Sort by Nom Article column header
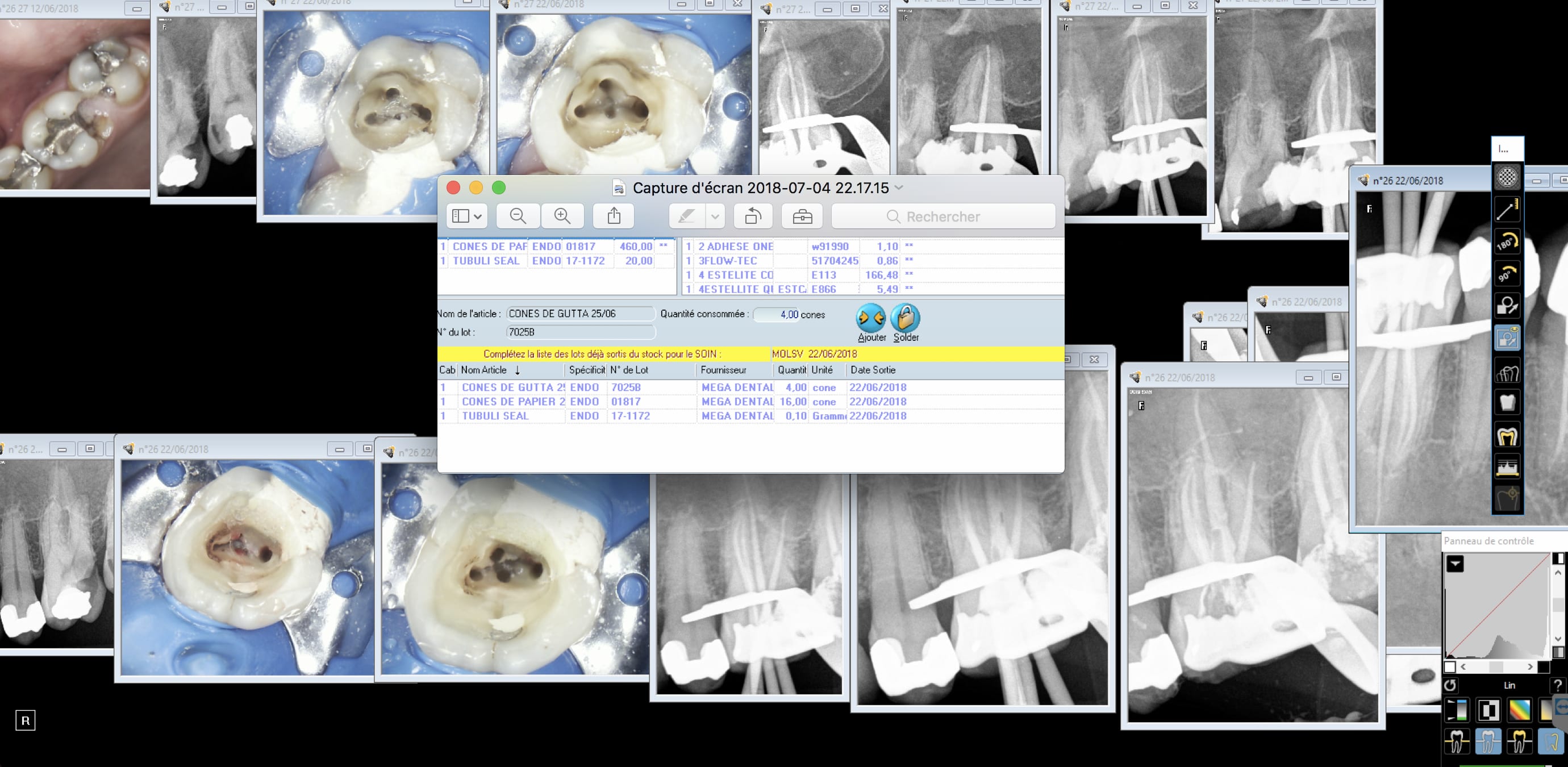Viewport: 1568px width, 767px height. 484,370
